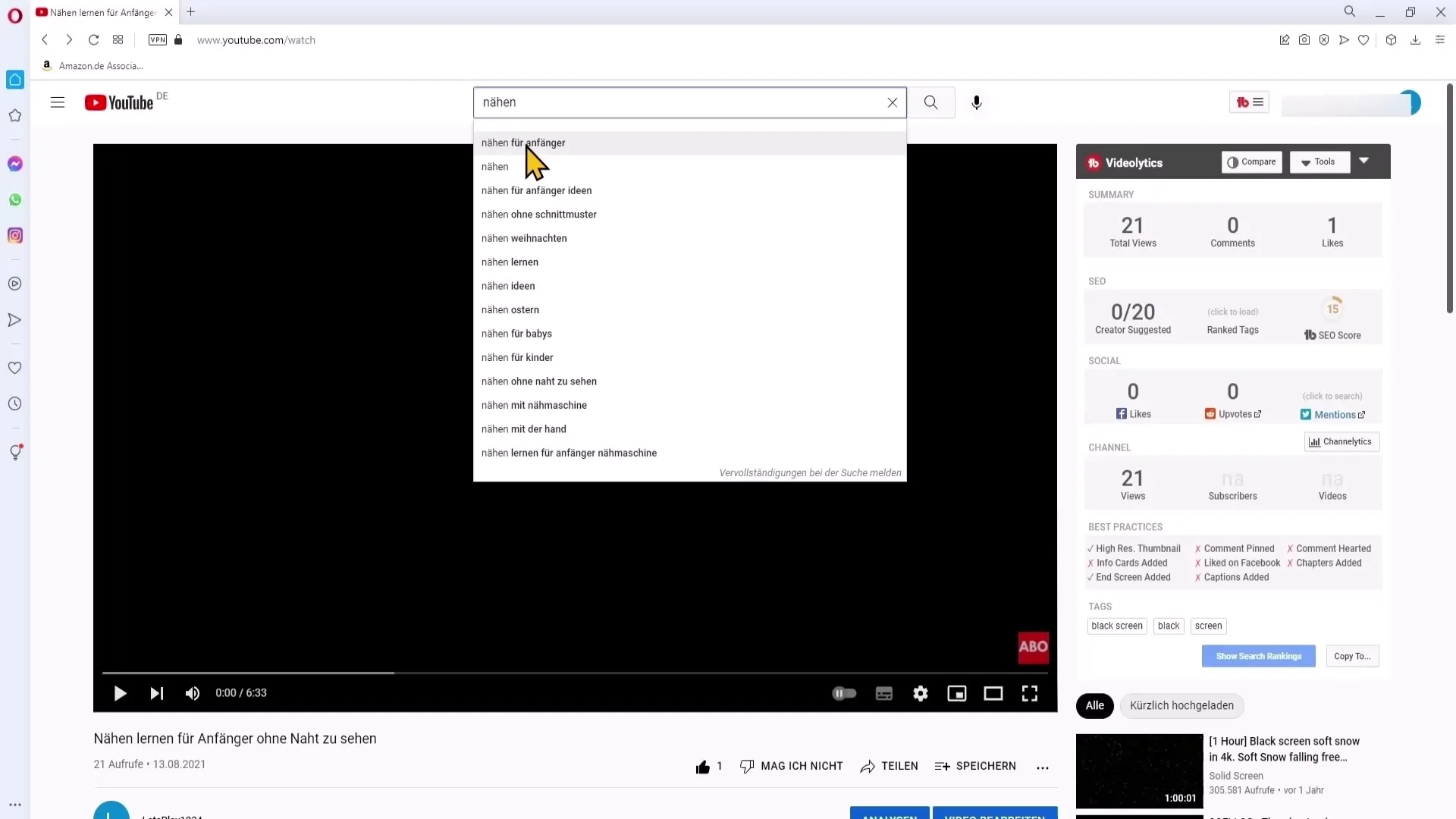Select 'nähen lernen für anfänger nähmaschine' suggestion
Viewport: 1456px width, 819px height.
(x=569, y=452)
